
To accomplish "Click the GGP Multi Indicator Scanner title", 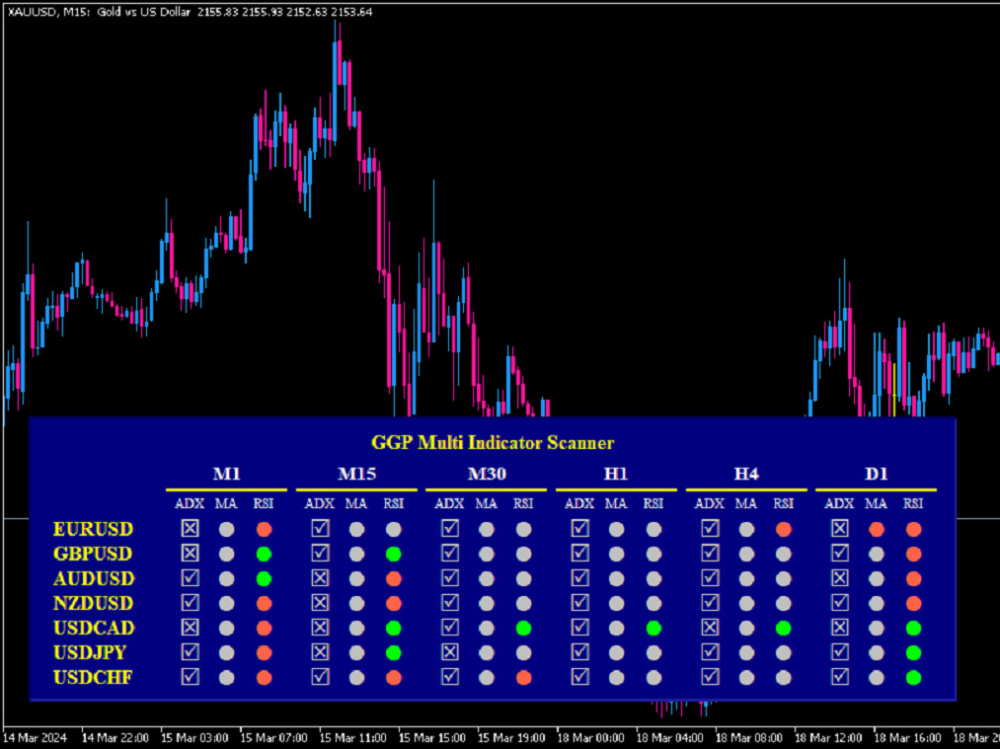I will (492, 442).
